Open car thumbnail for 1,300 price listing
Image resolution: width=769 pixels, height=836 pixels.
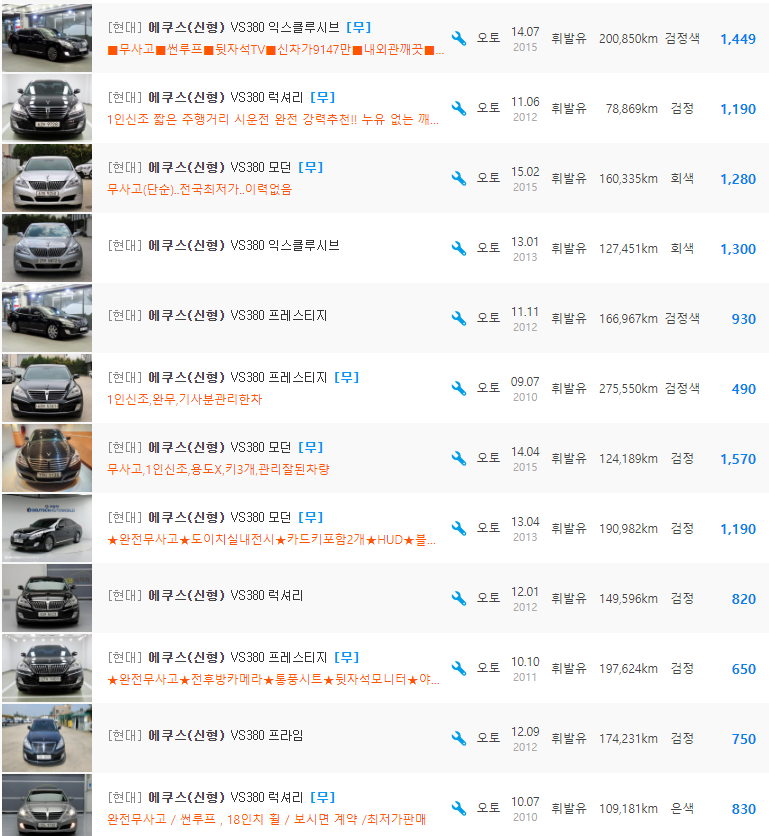pos(47,248)
